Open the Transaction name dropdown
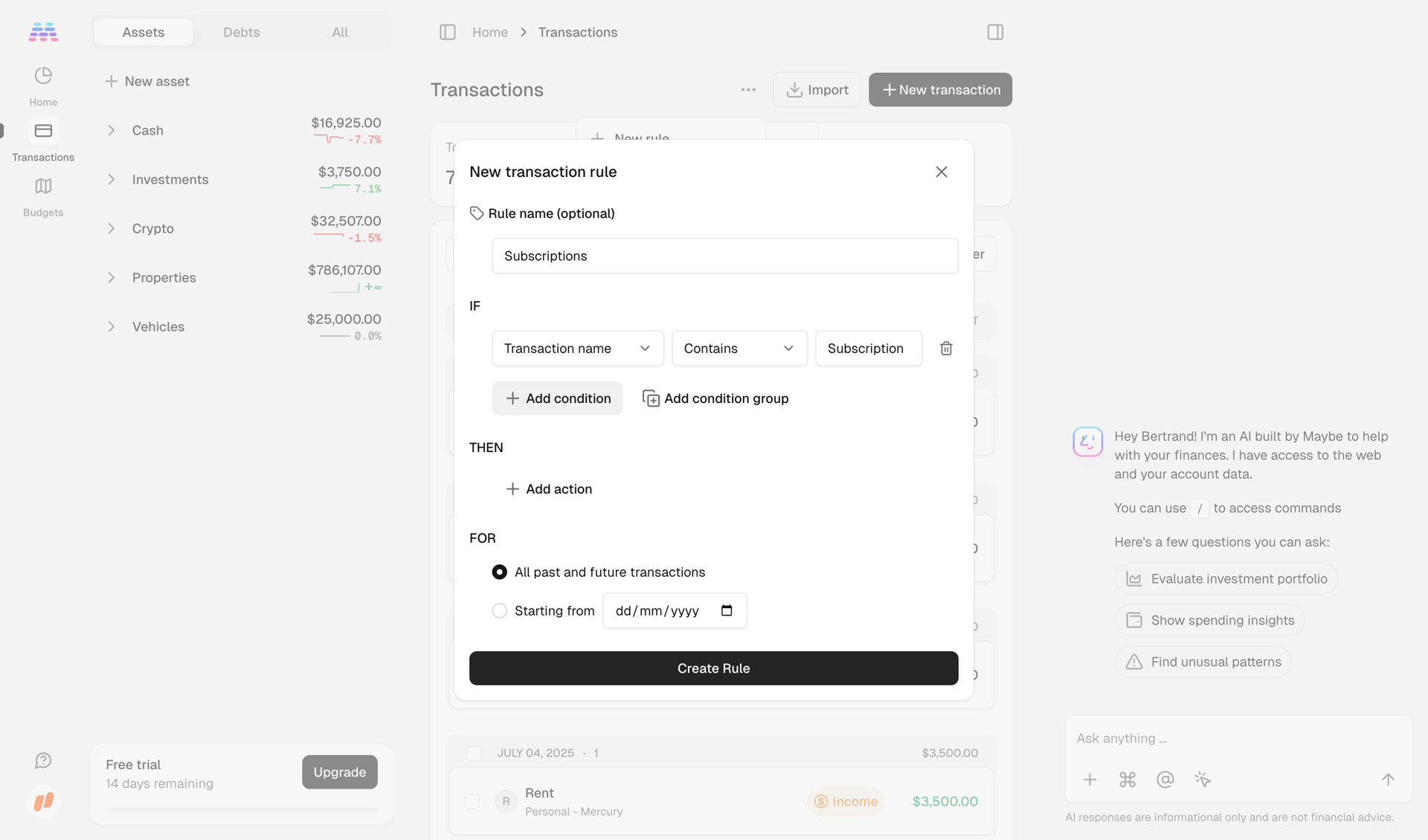 577,348
